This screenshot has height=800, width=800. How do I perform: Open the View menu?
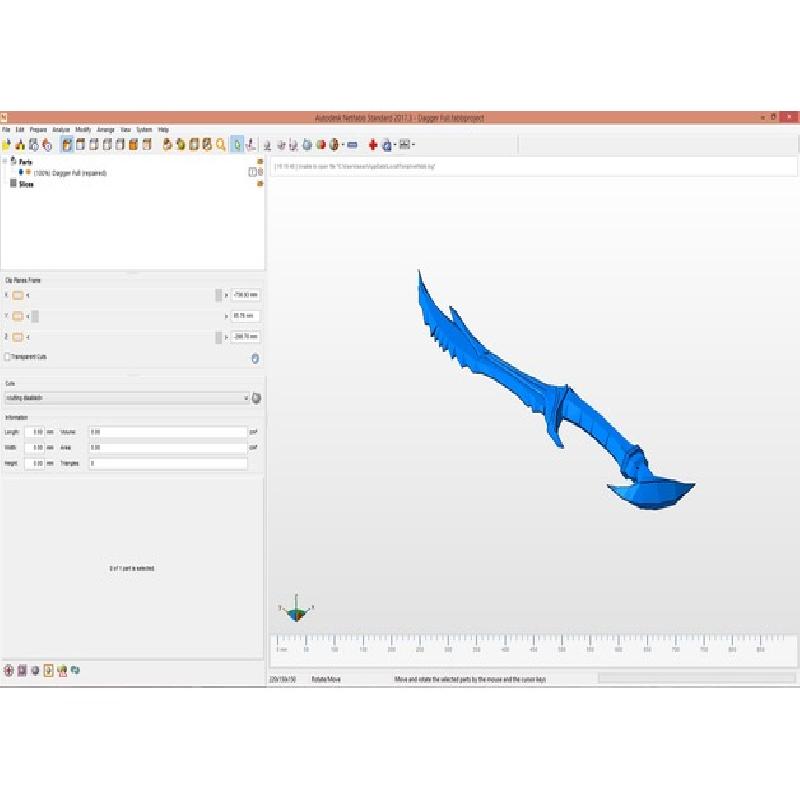click(126, 130)
